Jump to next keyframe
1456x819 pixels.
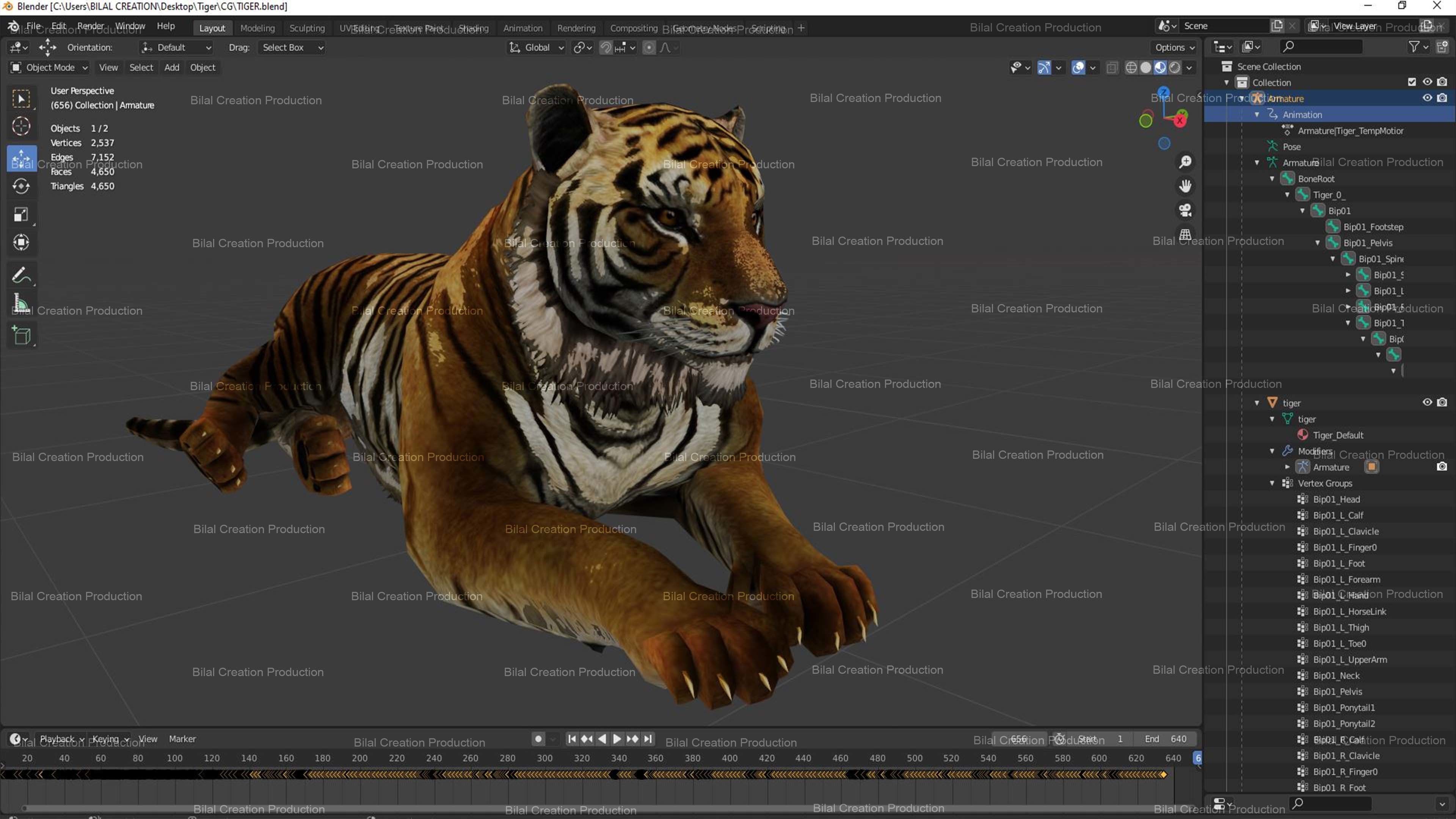point(632,739)
